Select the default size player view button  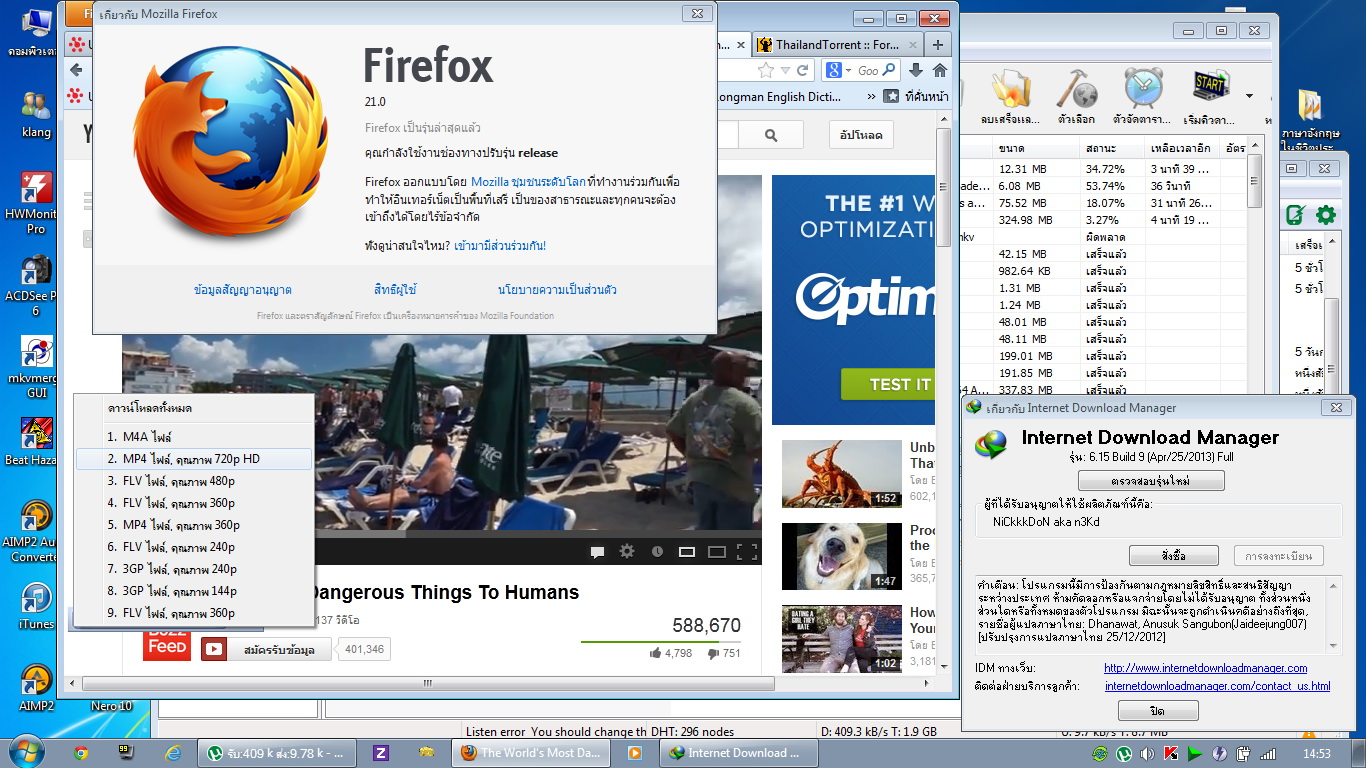tap(687, 551)
